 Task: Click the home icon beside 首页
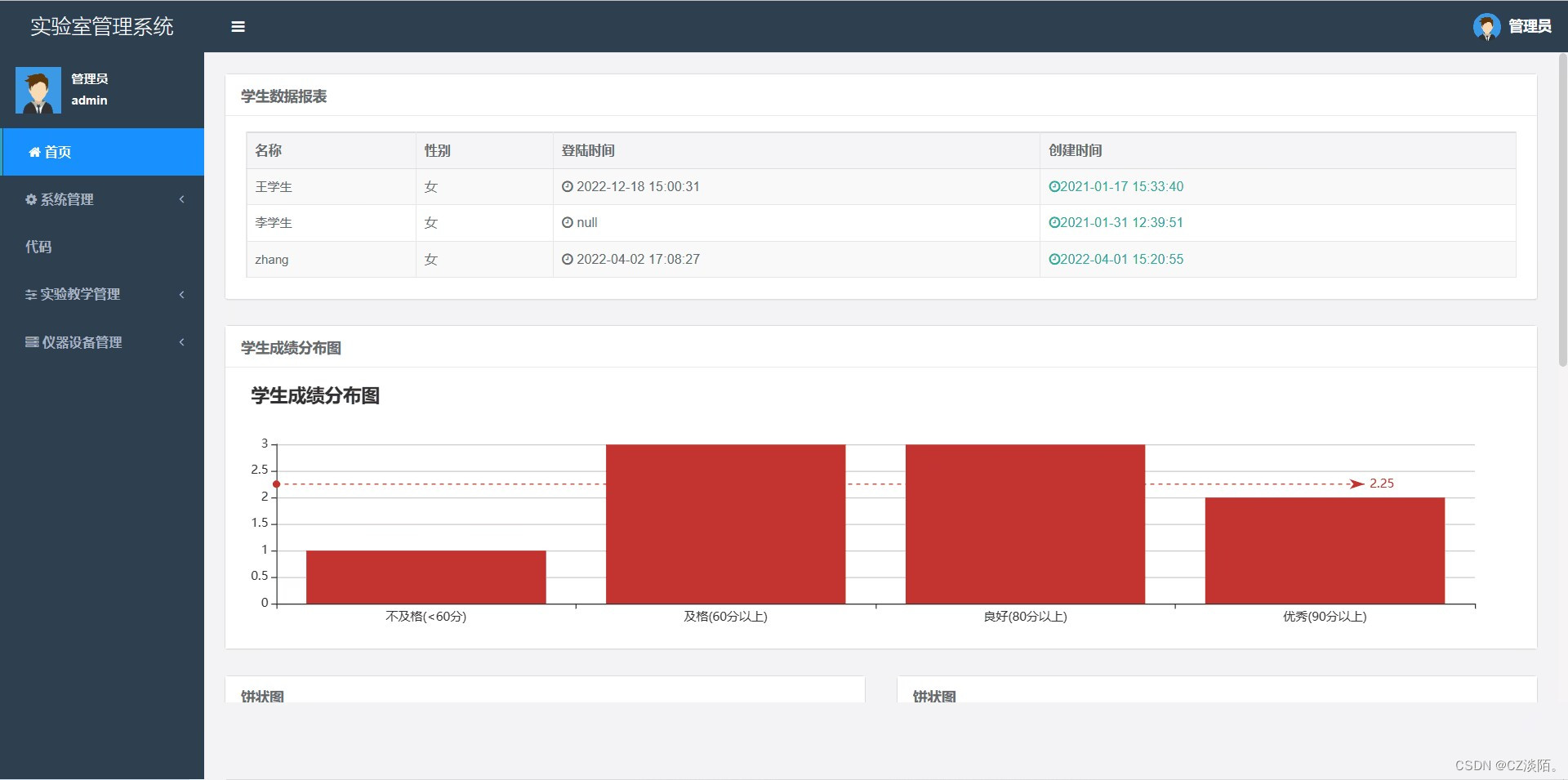coord(34,152)
